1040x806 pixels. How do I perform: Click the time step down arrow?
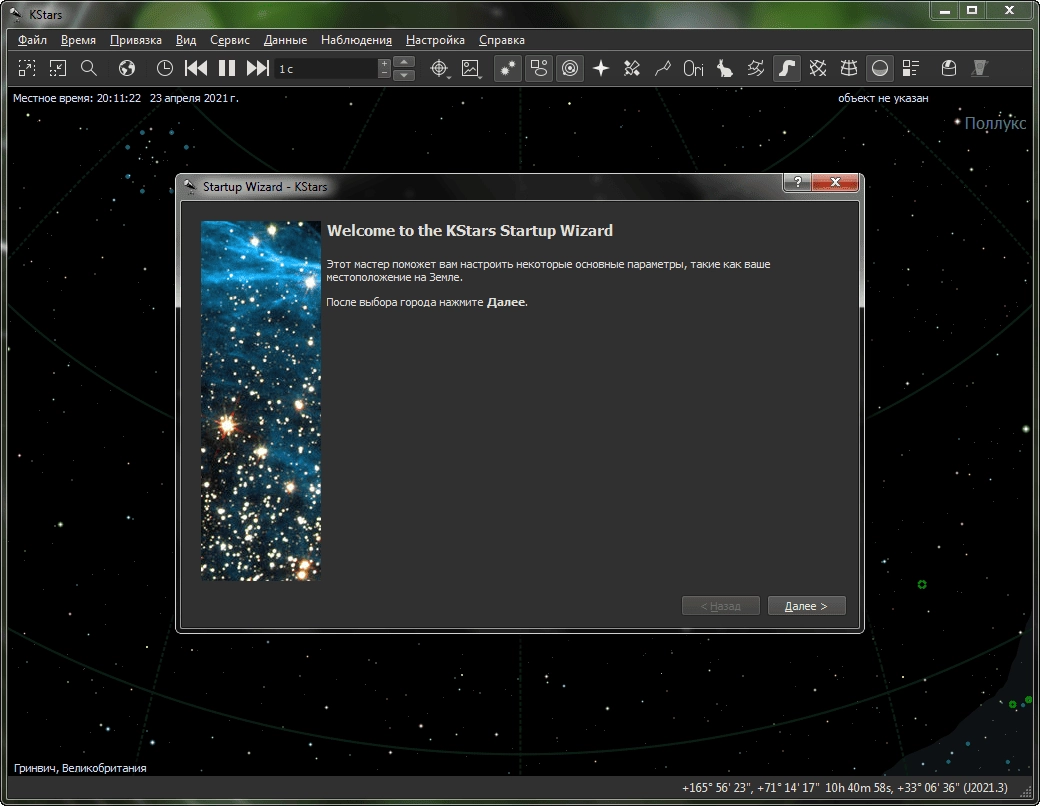pyautogui.click(x=404, y=75)
